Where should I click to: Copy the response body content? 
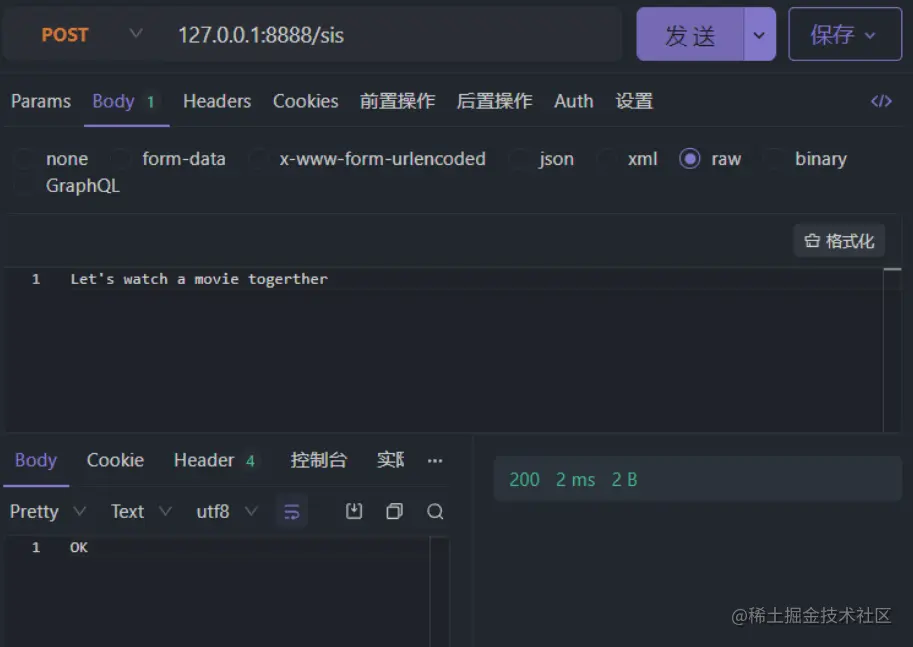tap(394, 511)
